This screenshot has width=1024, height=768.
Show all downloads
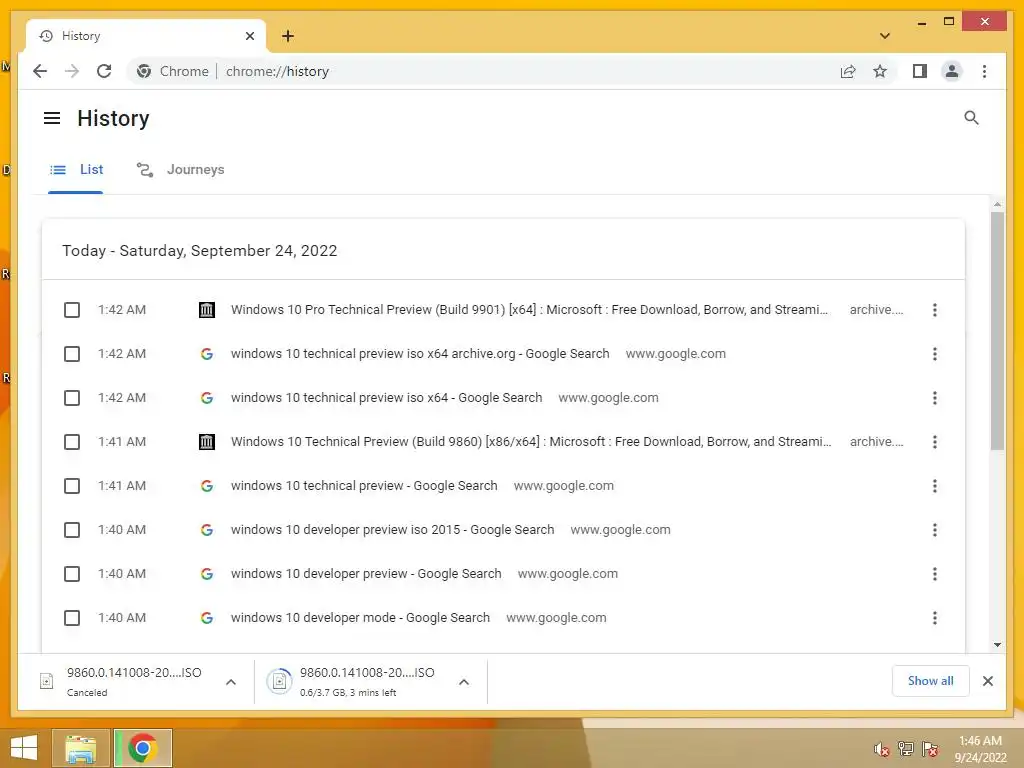point(931,681)
